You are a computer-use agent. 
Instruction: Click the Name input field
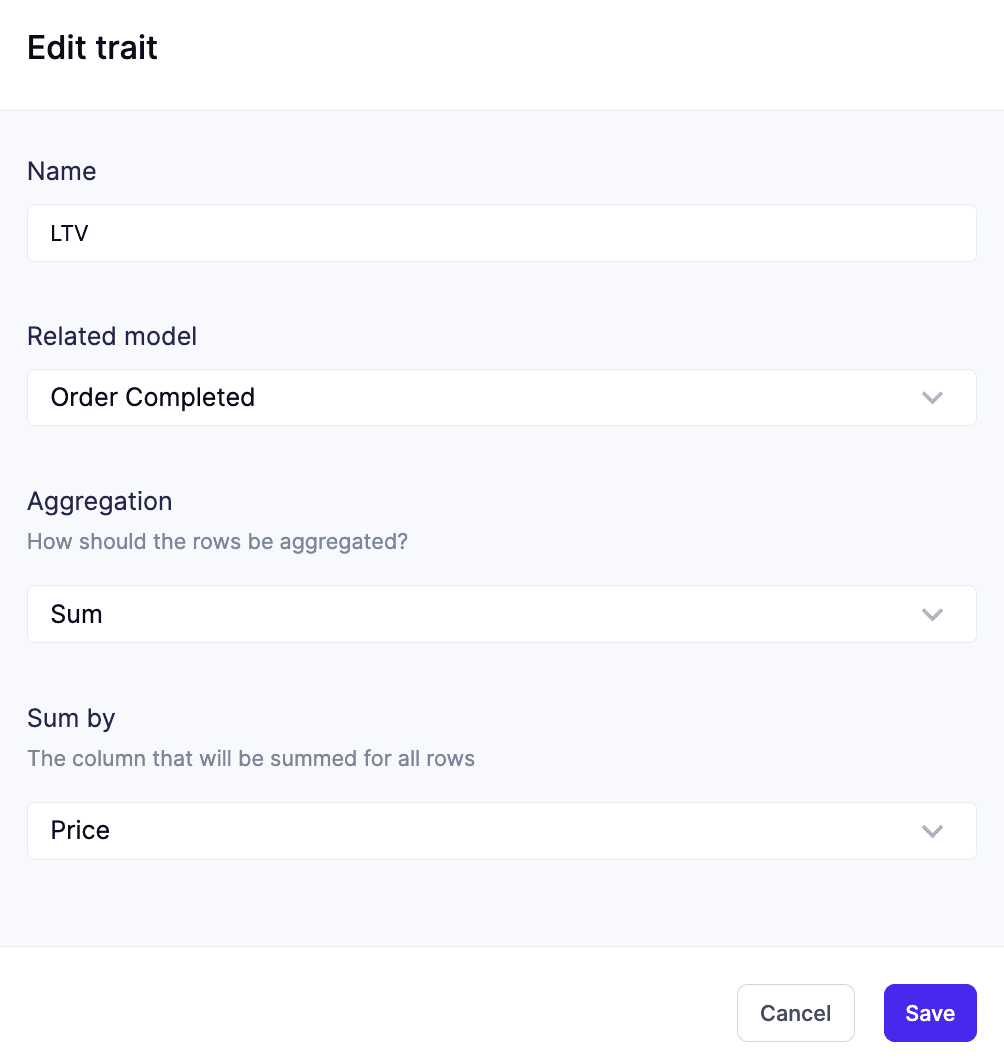tap(500, 234)
